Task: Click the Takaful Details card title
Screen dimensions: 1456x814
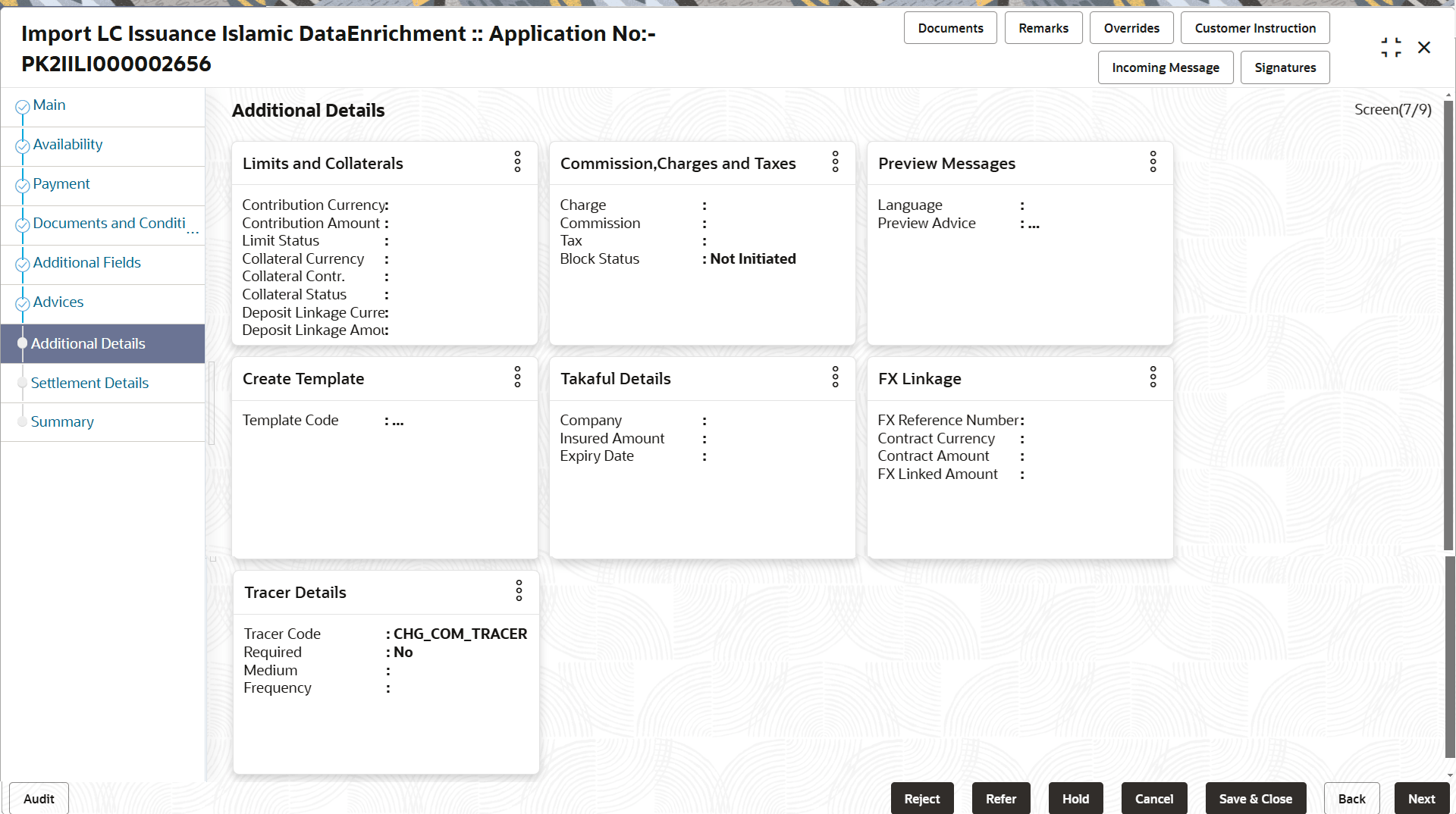Action: click(x=616, y=379)
